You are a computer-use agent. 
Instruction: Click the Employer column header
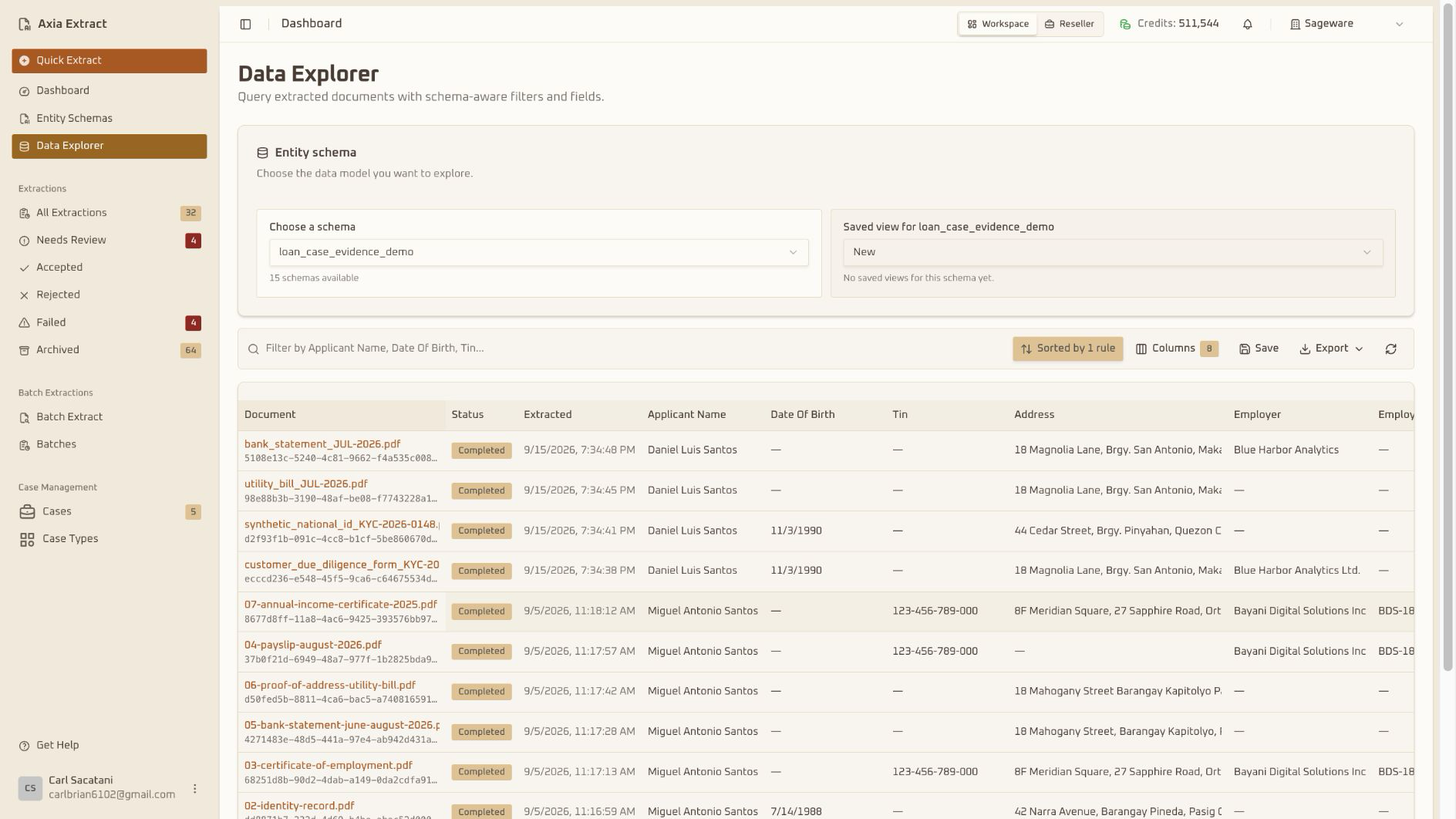pyautogui.click(x=1257, y=415)
